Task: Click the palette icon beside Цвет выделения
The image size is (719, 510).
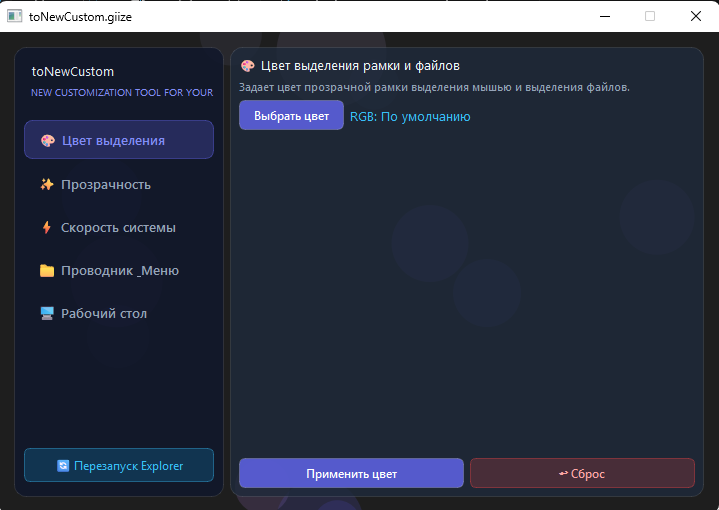Action: pos(48,141)
